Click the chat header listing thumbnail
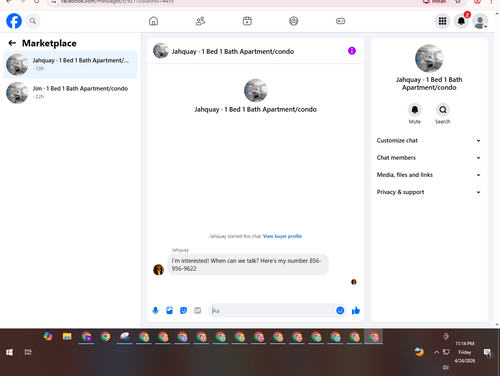 (x=161, y=51)
